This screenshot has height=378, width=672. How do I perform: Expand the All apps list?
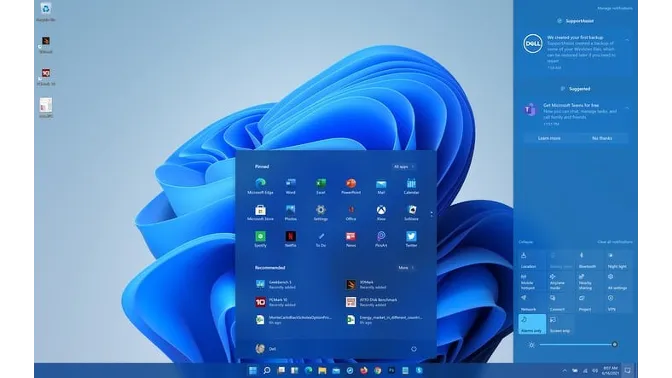(x=403, y=166)
